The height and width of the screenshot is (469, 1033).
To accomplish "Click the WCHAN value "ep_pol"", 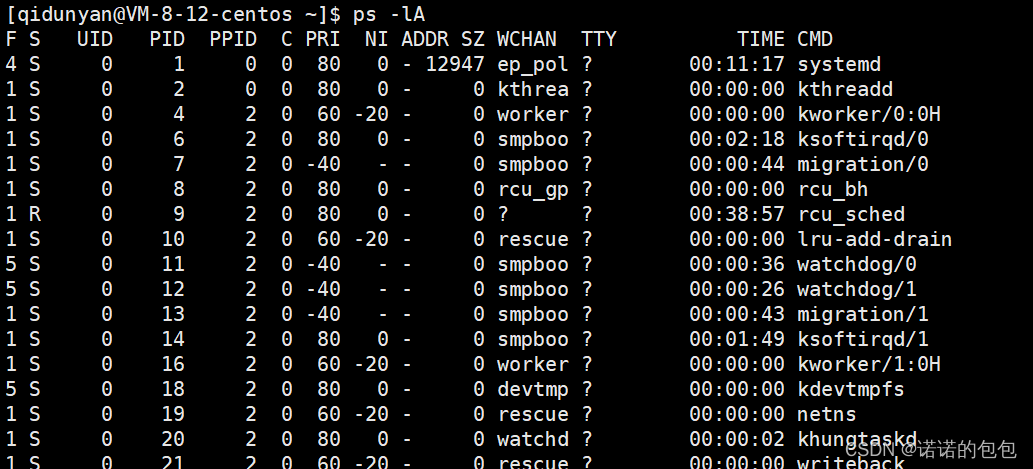I will (x=532, y=64).
